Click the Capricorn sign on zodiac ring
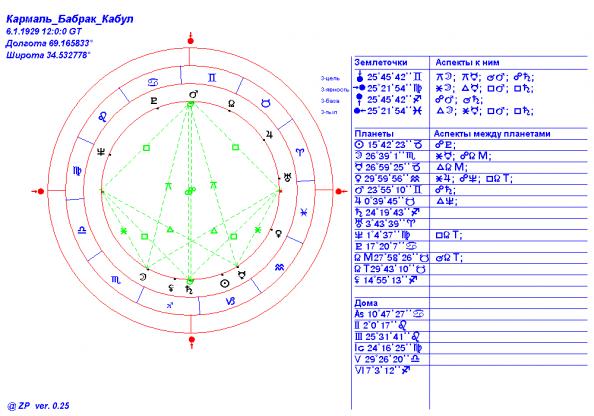594x416 pixels. click(x=230, y=301)
